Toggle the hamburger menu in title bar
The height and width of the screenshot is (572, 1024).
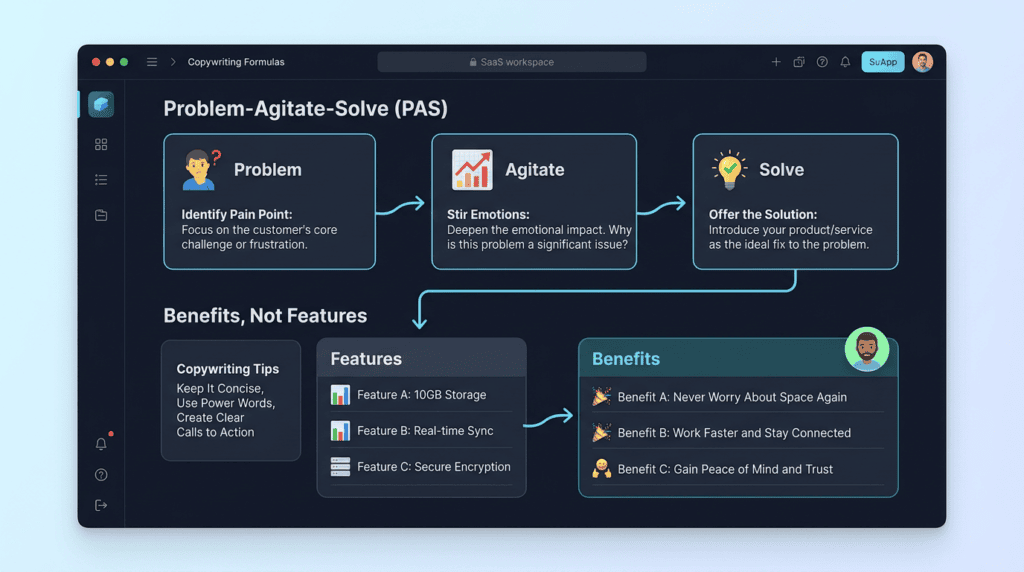(152, 62)
